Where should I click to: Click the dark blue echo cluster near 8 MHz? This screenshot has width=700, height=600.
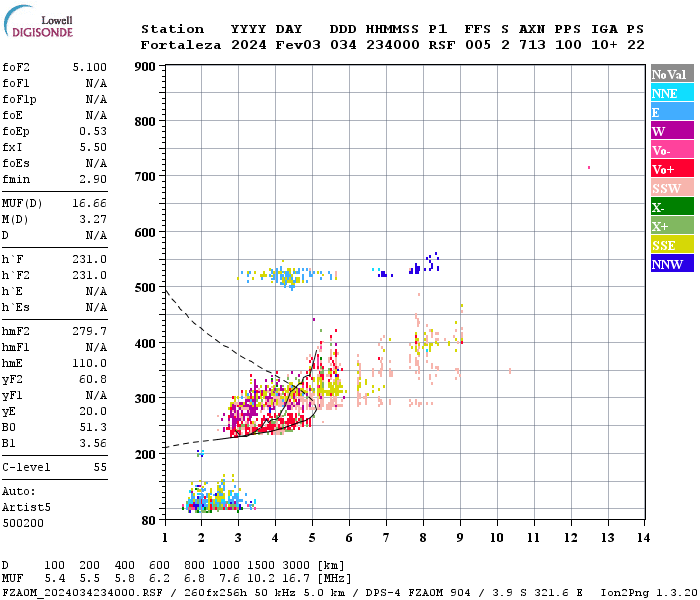coord(424,263)
